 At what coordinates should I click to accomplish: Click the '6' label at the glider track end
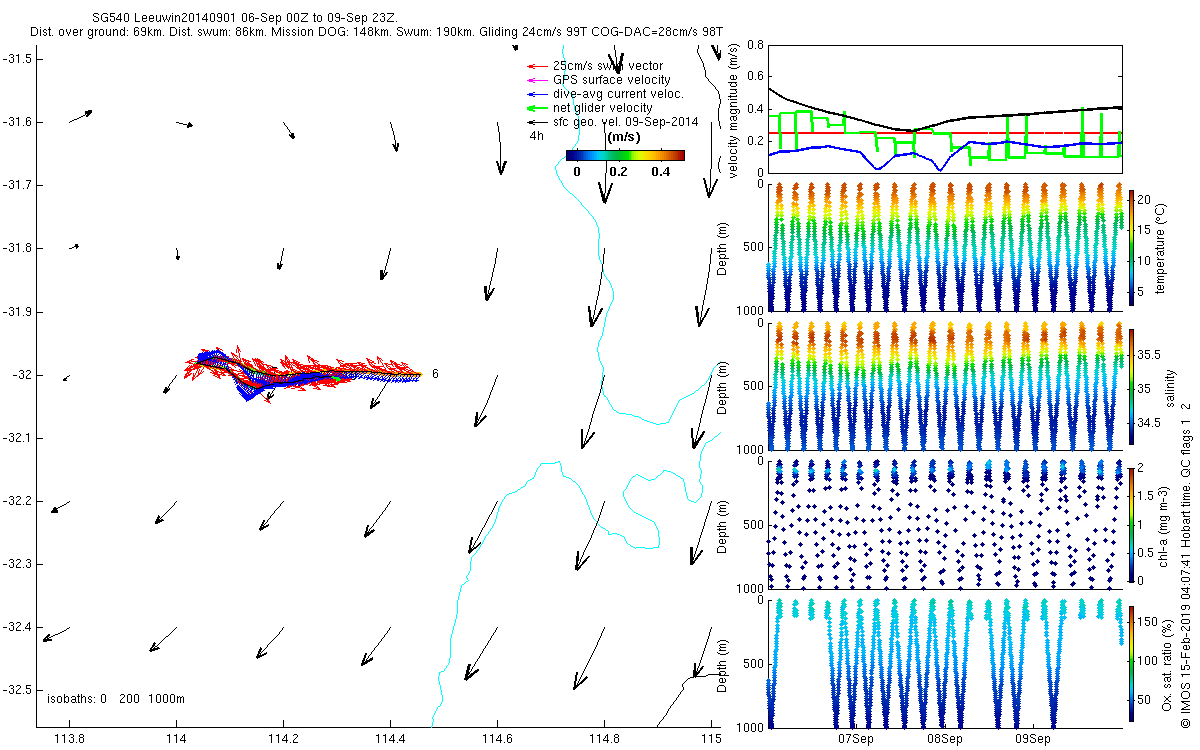pyautogui.click(x=435, y=374)
